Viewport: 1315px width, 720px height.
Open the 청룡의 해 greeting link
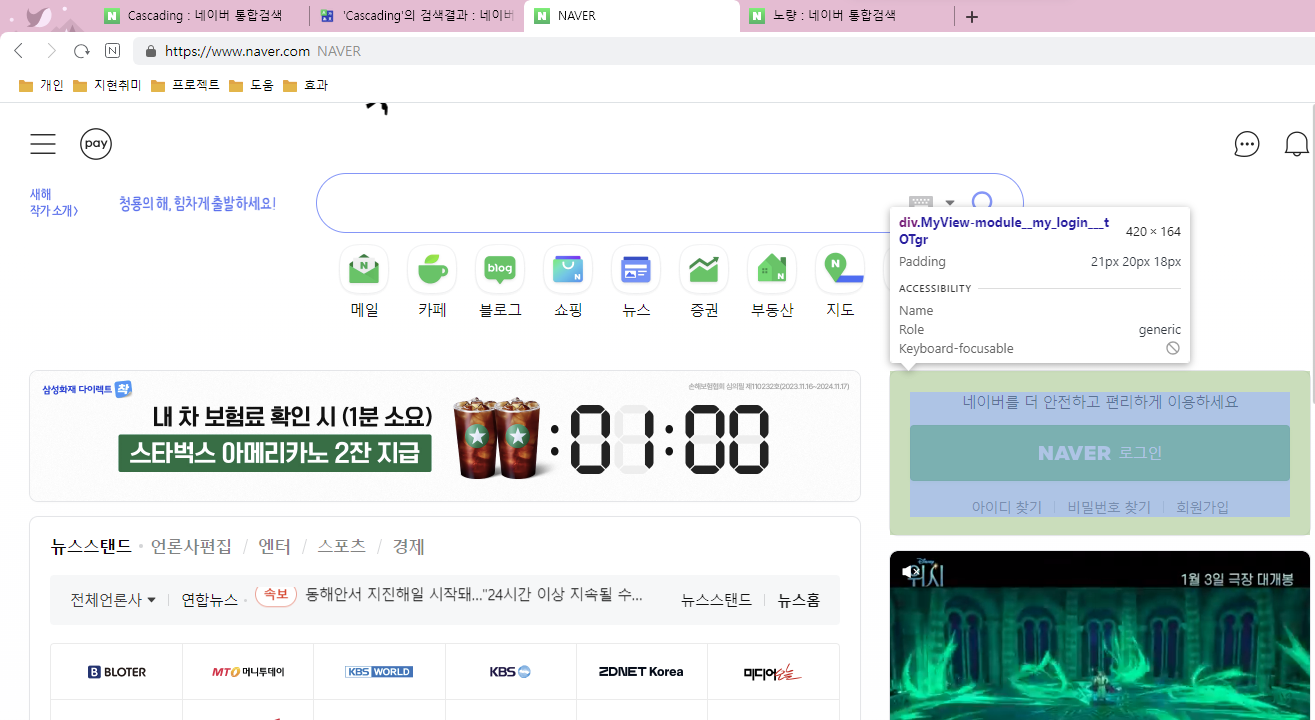pyautogui.click(x=197, y=203)
